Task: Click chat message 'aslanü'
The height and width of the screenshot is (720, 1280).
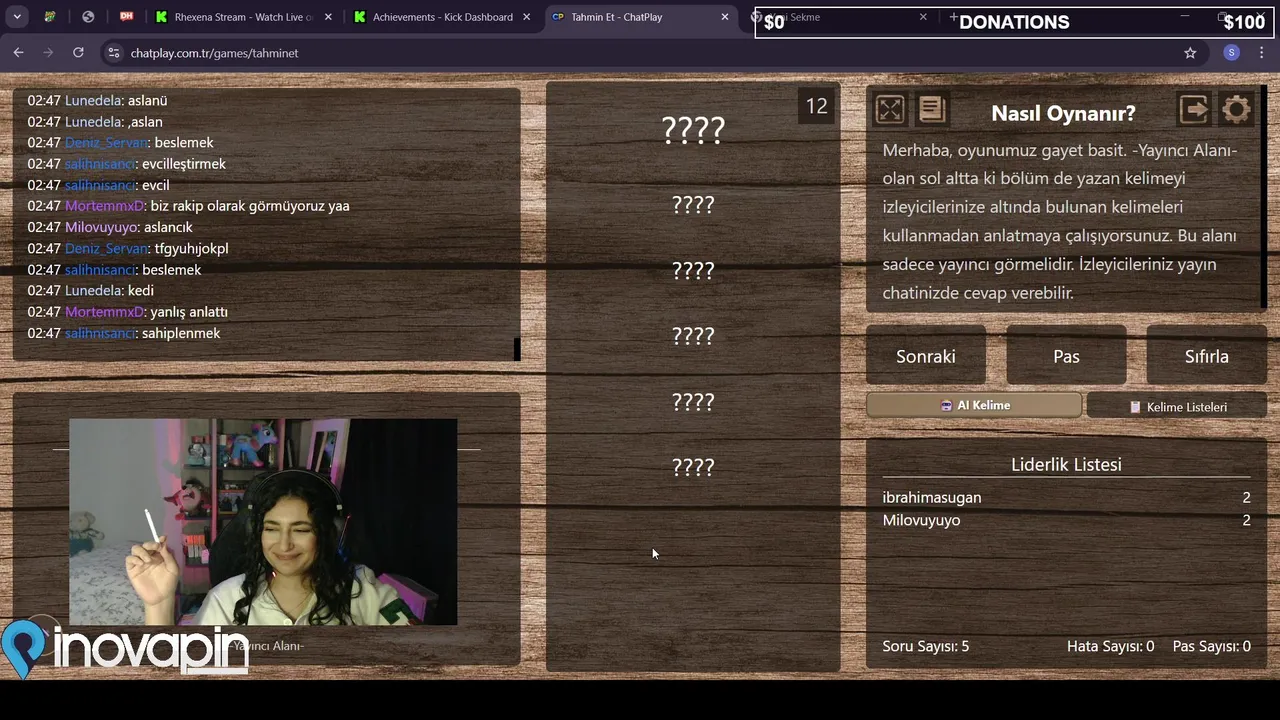Action: tap(147, 100)
